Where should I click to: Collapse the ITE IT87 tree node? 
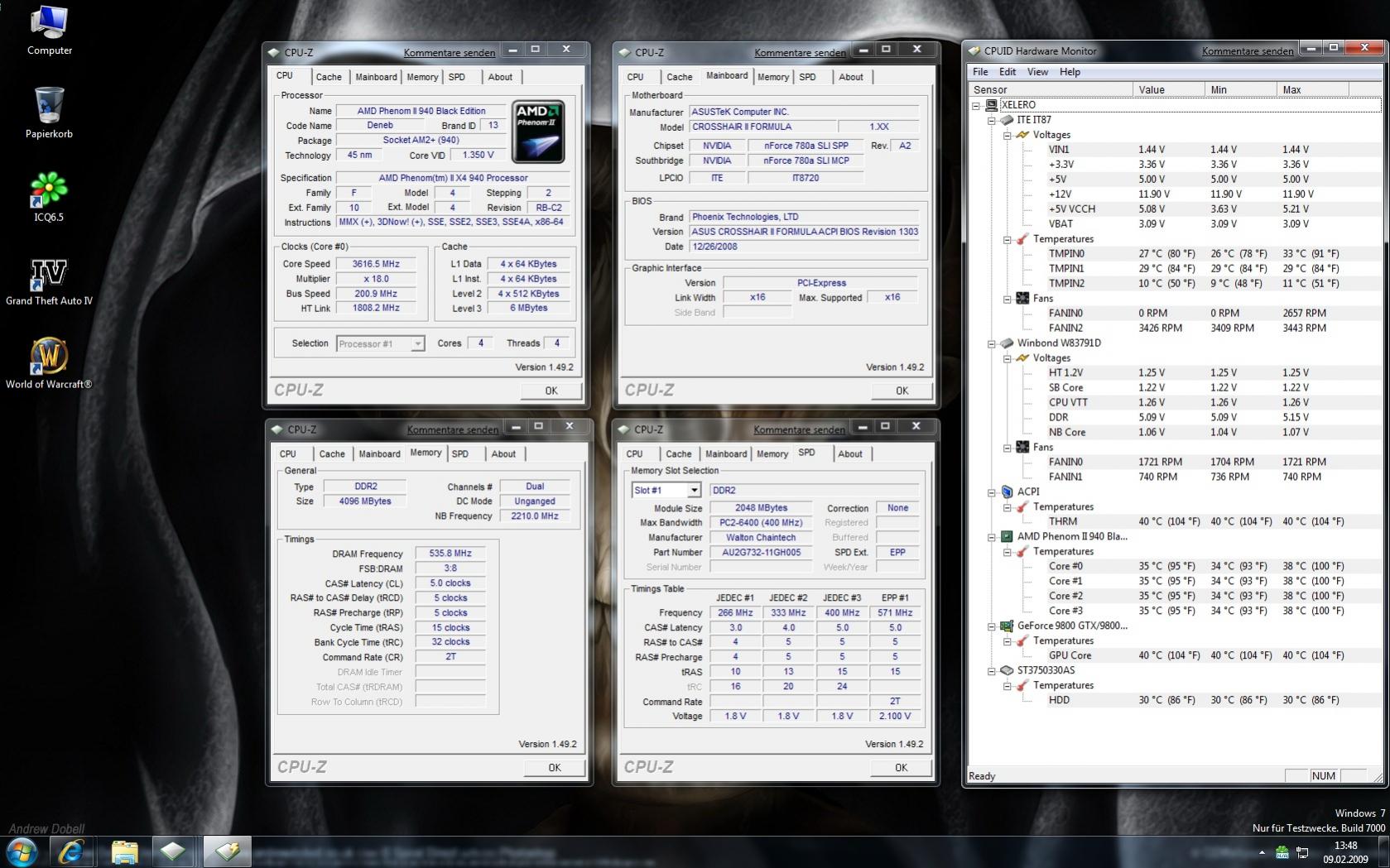[x=991, y=120]
